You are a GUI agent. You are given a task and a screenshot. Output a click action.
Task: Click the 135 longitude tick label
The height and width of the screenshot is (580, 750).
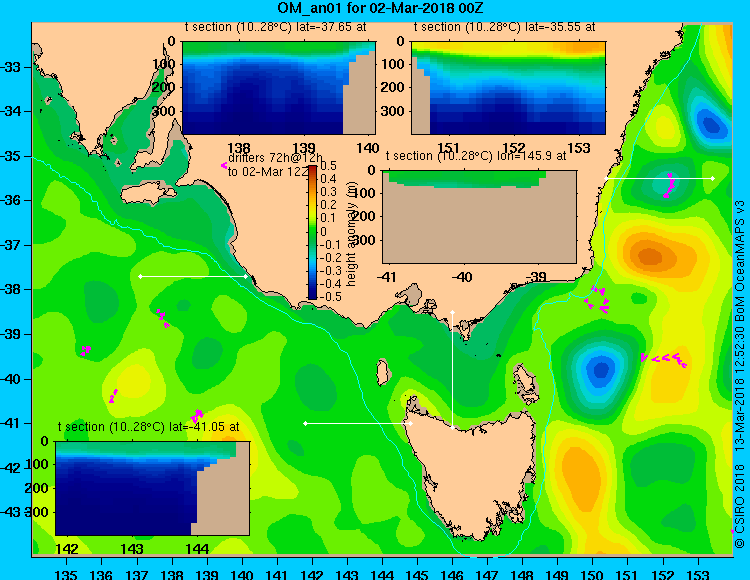click(x=66, y=574)
